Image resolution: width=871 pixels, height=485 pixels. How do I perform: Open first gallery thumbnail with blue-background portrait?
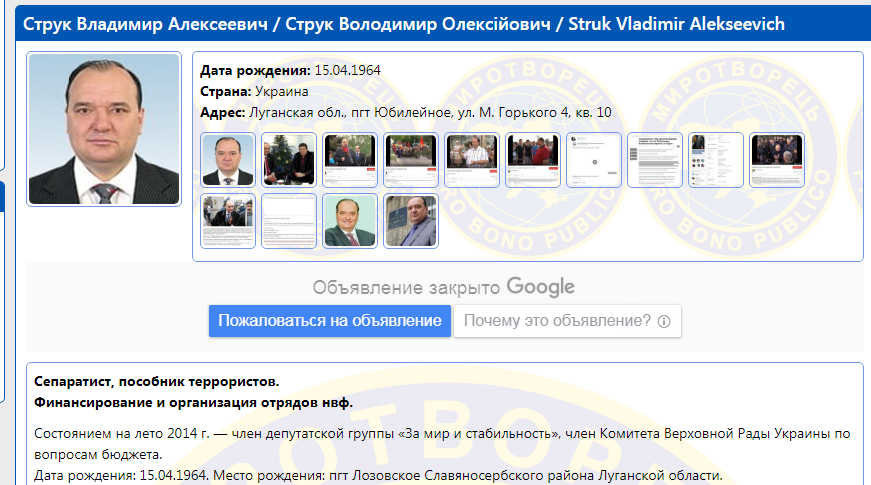(228, 160)
